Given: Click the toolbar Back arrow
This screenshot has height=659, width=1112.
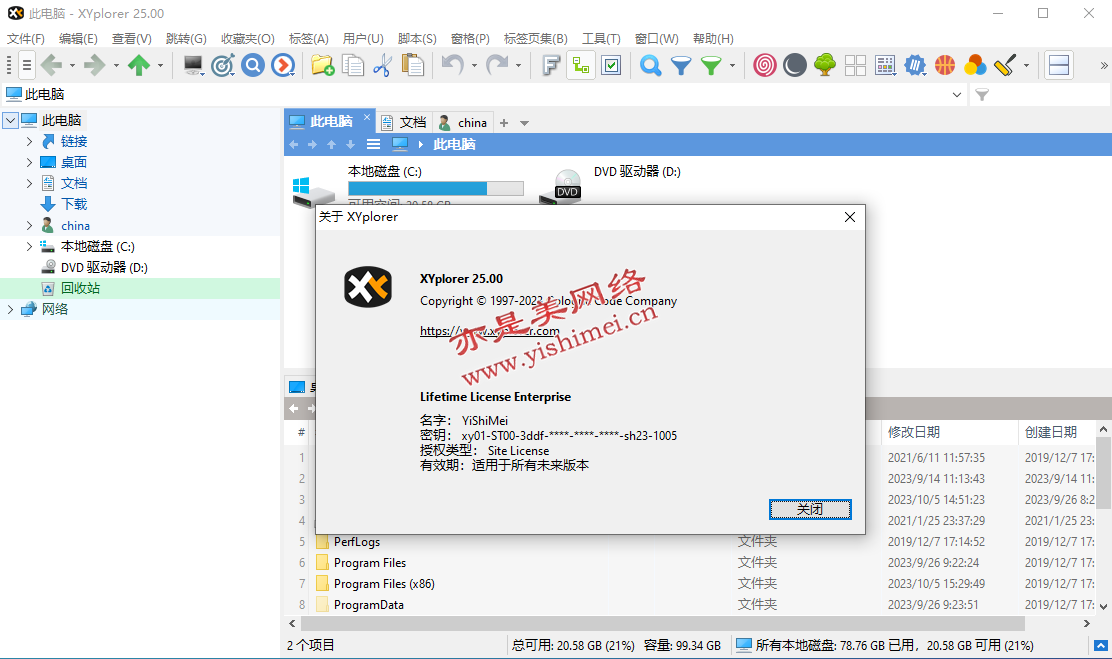Looking at the screenshot, I should [51, 65].
